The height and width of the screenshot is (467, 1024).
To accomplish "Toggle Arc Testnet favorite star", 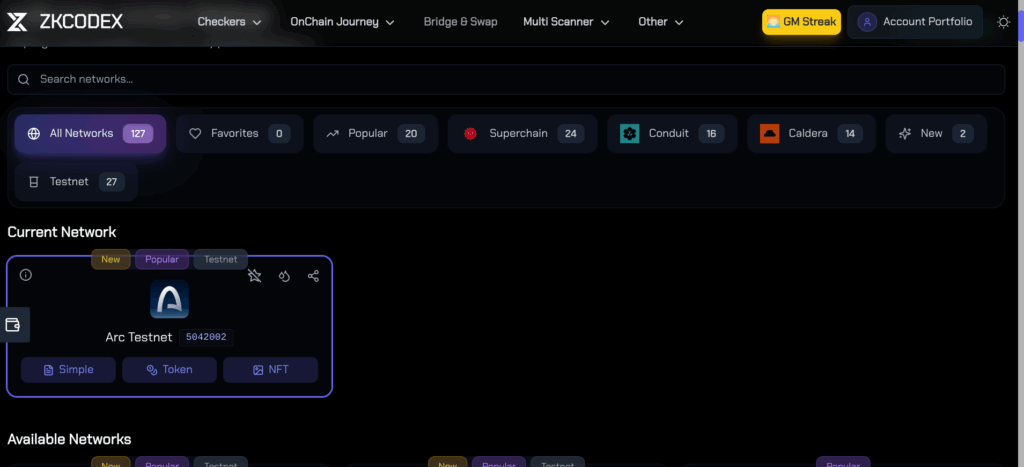I will pos(255,276).
